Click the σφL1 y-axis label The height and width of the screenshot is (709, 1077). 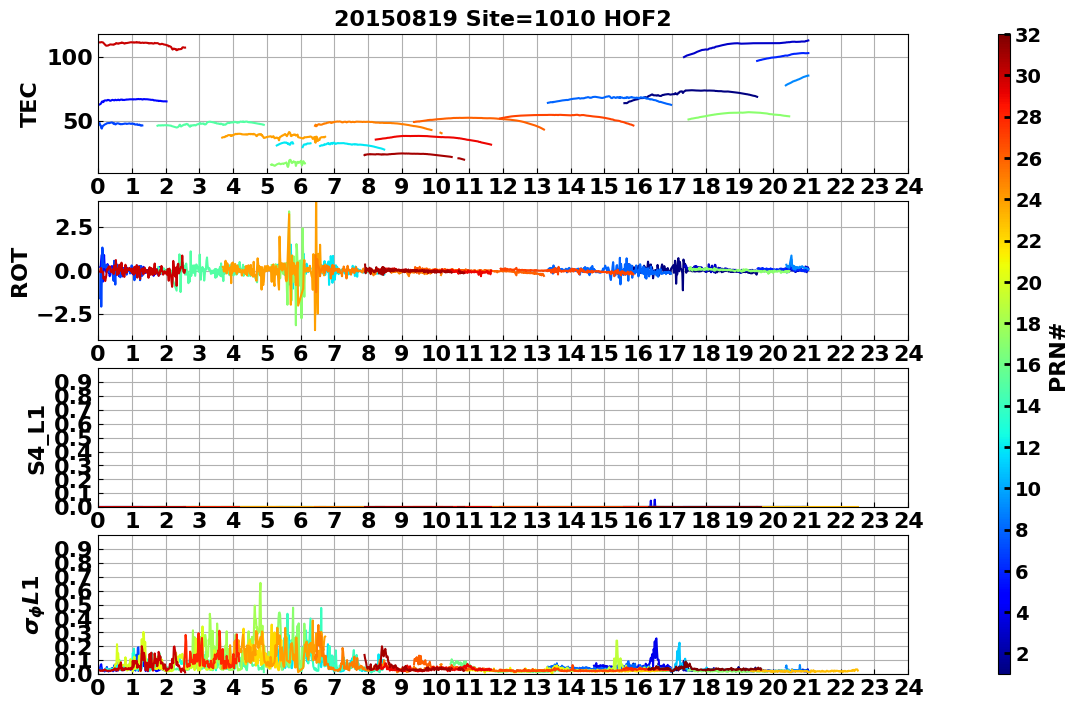[34, 605]
